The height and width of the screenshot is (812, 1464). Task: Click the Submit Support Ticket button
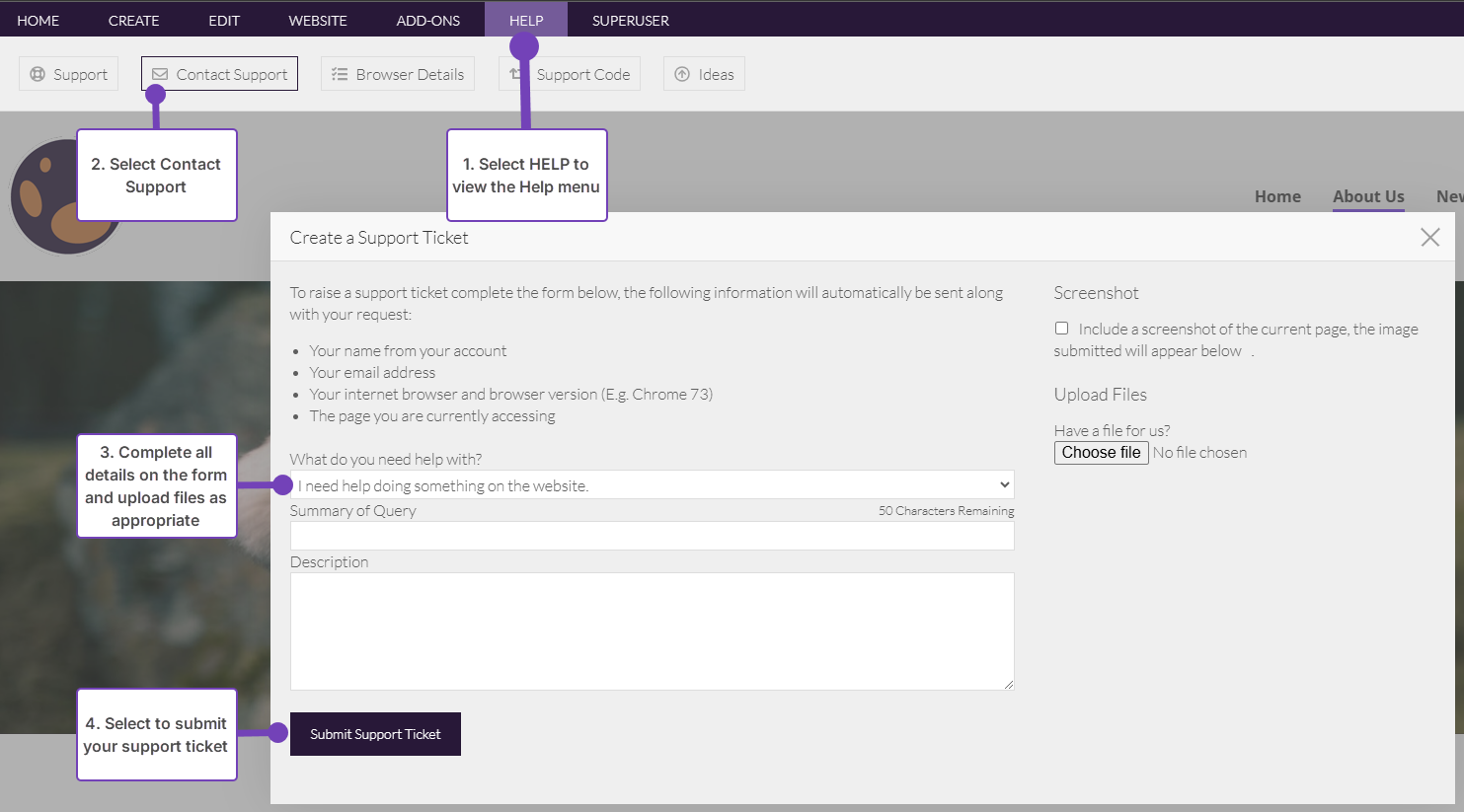pos(375,734)
